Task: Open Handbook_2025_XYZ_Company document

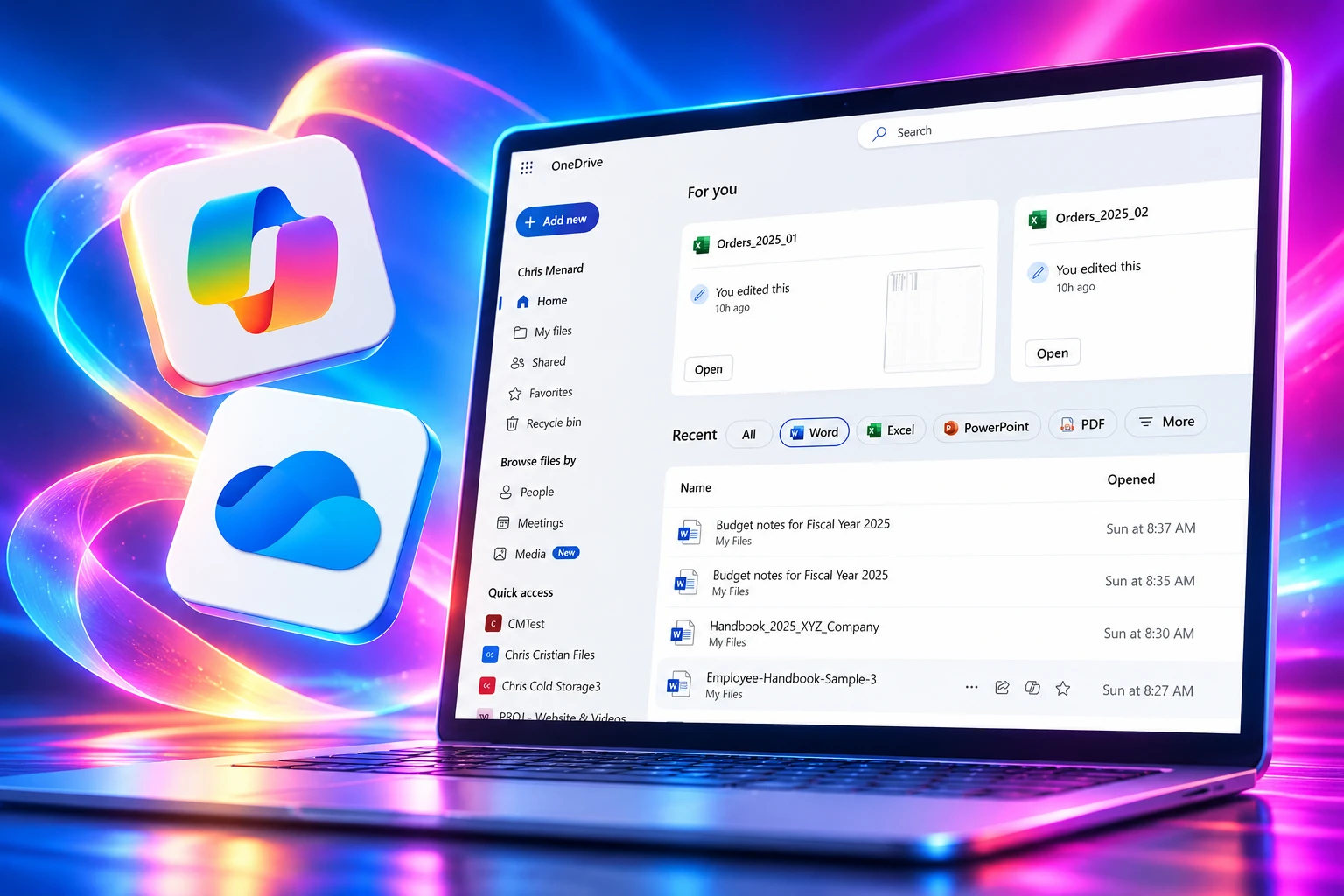Action: [794, 626]
